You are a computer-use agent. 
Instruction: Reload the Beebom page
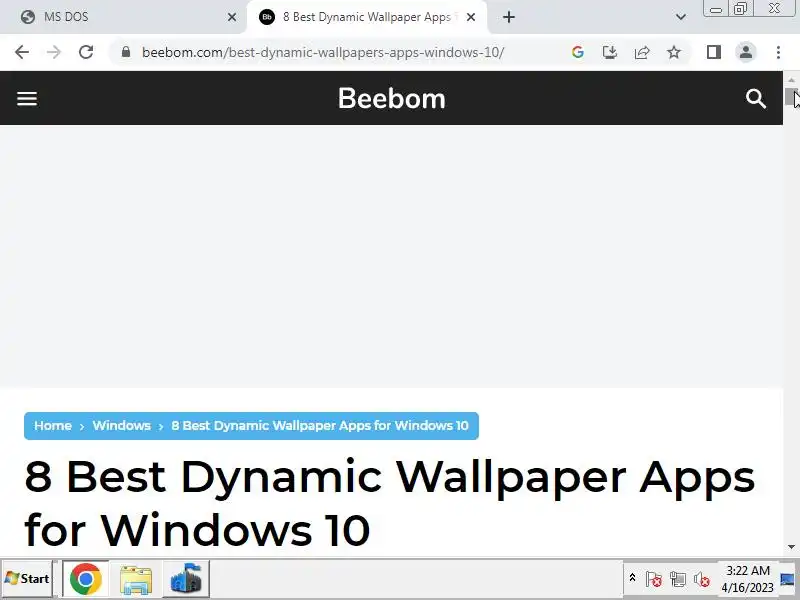[86, 52]
